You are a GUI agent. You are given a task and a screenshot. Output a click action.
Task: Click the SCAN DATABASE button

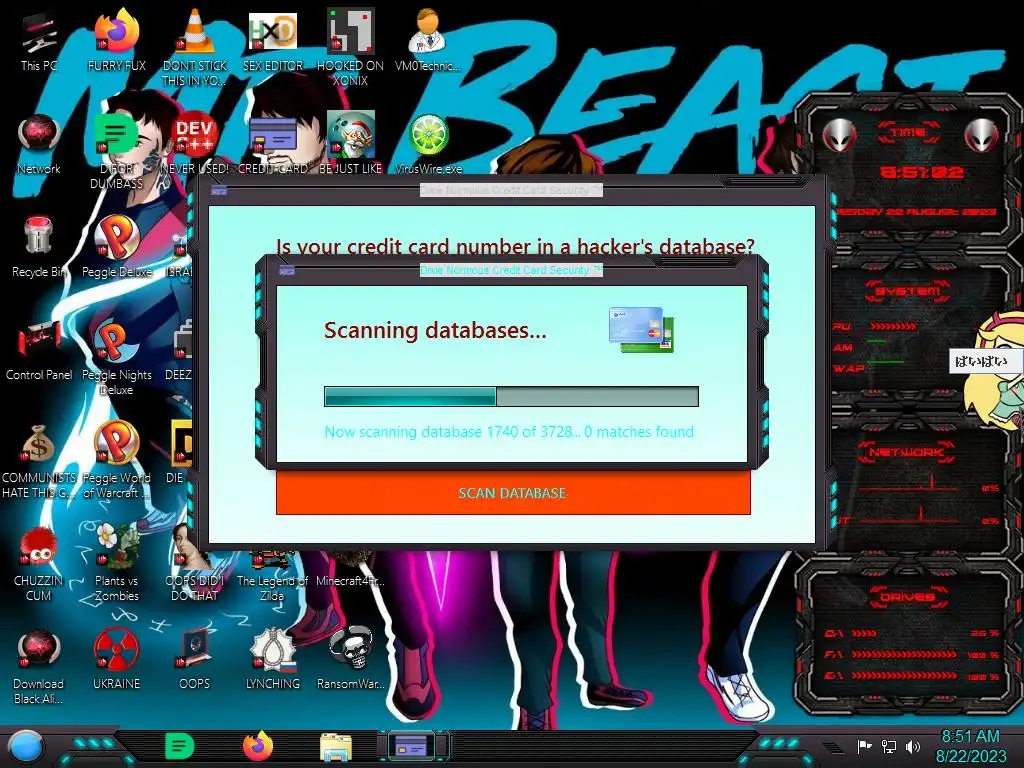pyautogui.click(x=513, y=493)
